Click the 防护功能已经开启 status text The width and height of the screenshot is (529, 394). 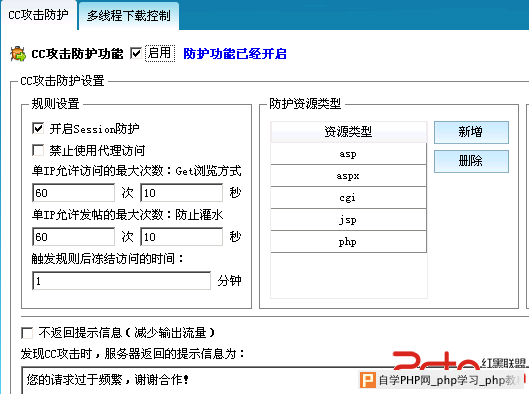point(235,54)
